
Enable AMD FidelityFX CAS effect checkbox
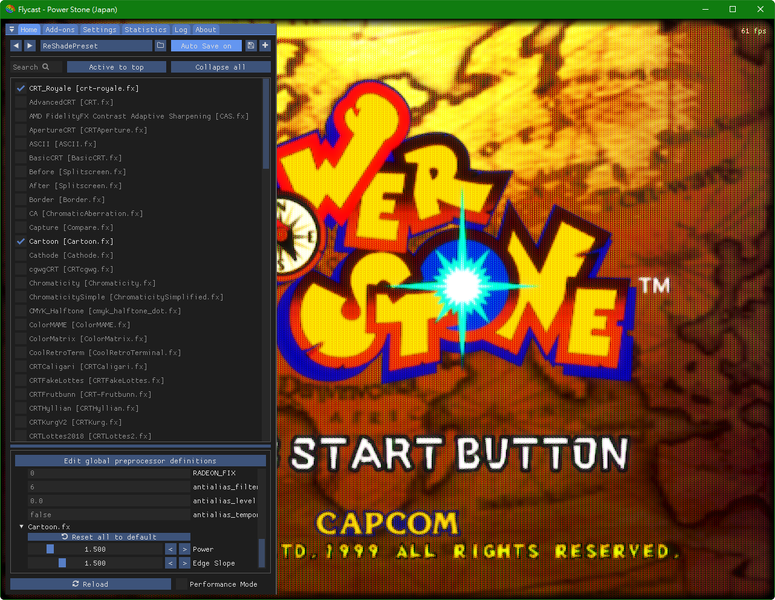(20, 116)
